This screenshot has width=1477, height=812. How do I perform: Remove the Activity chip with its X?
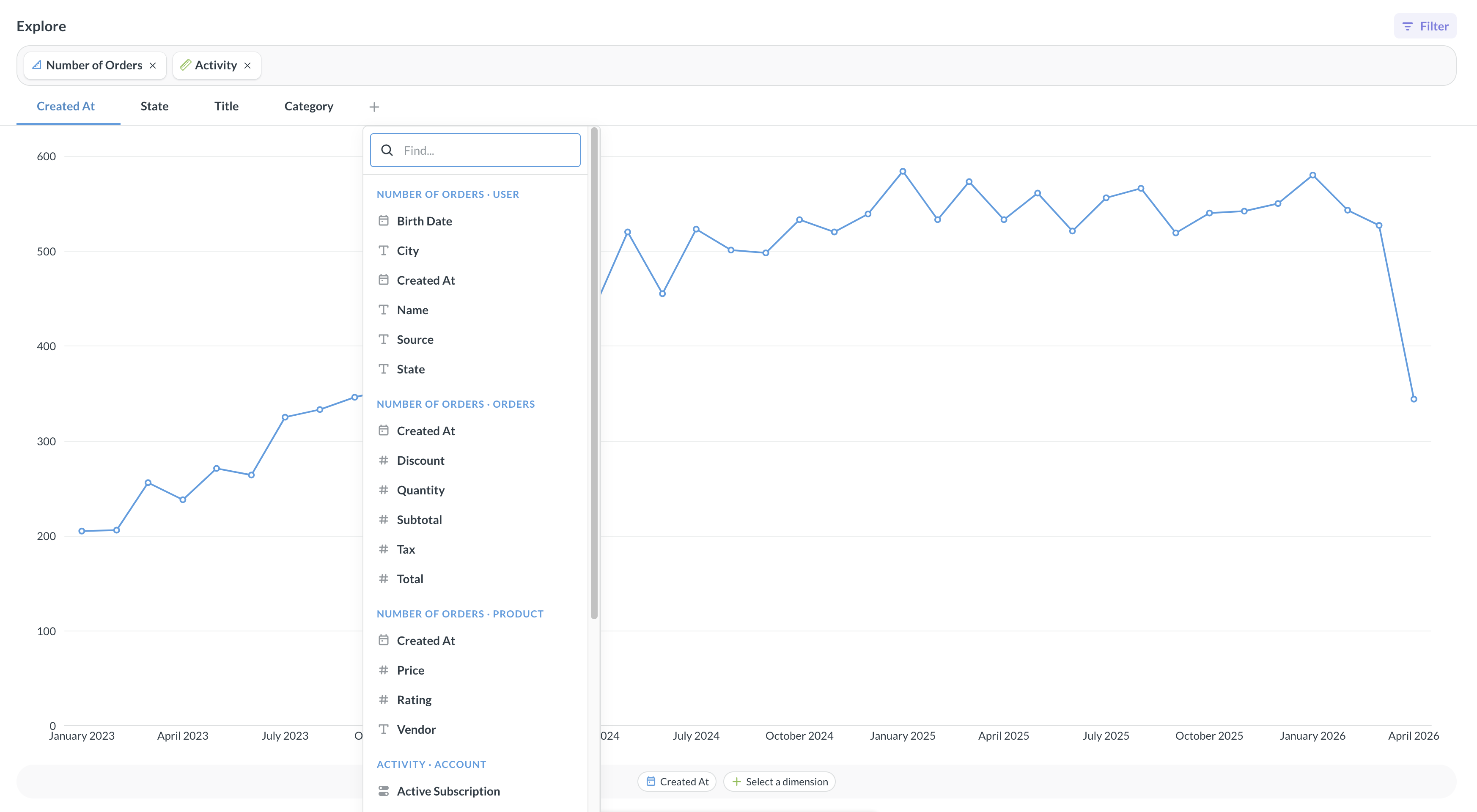click(x=248, y=66)
